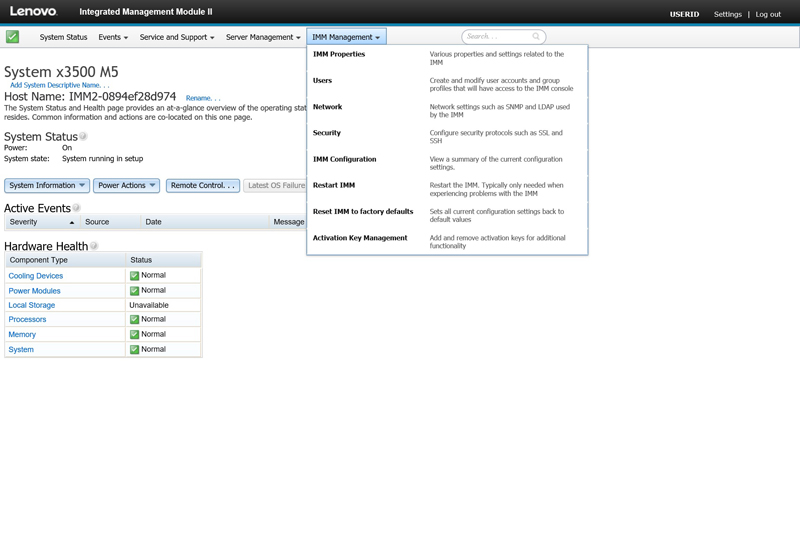Image resolution: width=800 pixels, height=551 pixels.
Task: Open Settings in the top bar
Action: (728, 14)
